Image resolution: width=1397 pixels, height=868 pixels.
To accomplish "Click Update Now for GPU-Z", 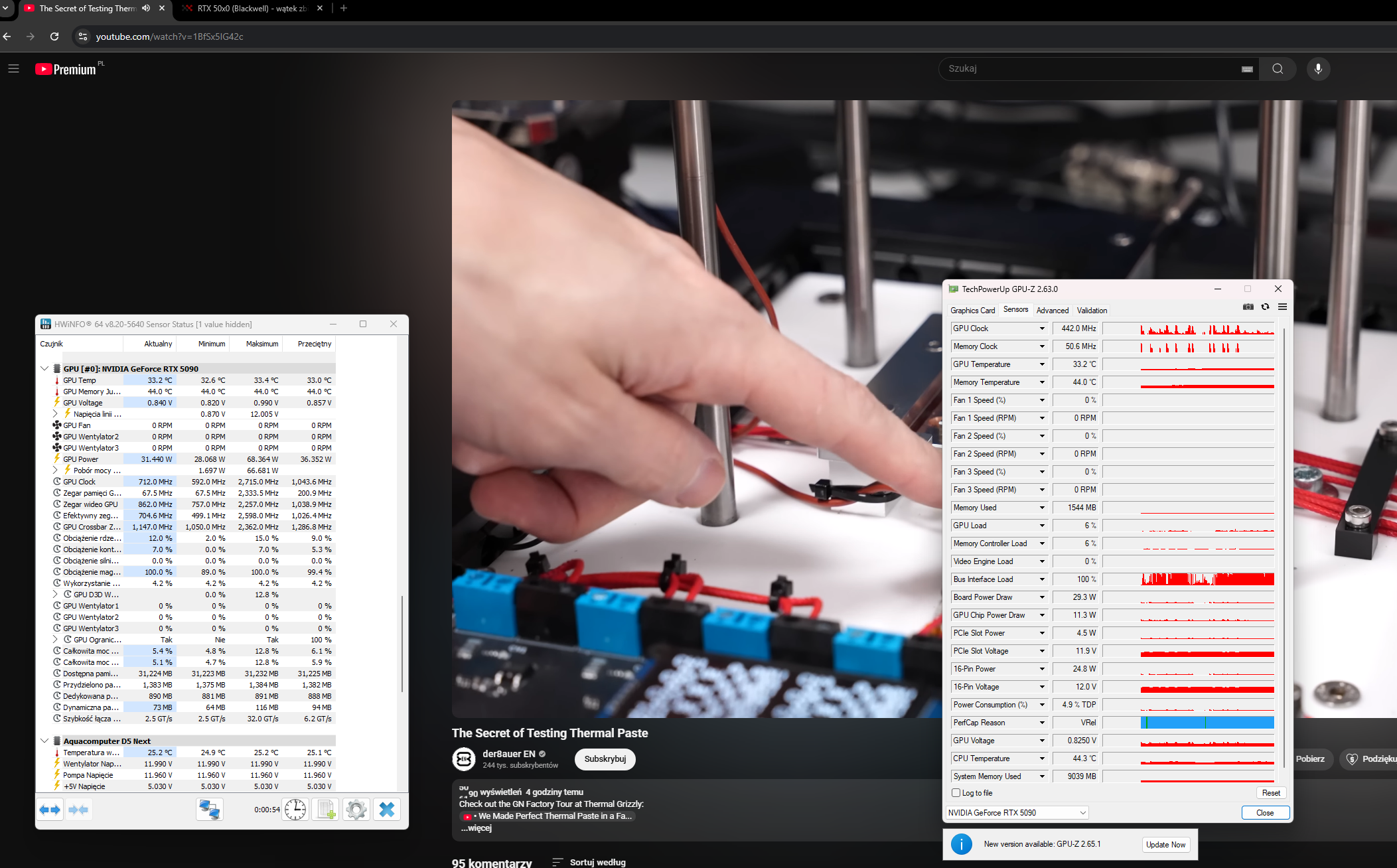I will (x=1165, y=845).
